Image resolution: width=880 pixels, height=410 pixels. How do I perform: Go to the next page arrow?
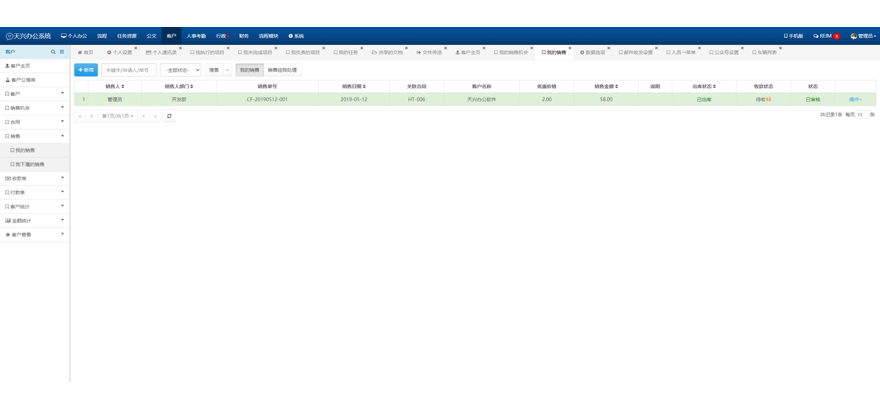point(143,116)
